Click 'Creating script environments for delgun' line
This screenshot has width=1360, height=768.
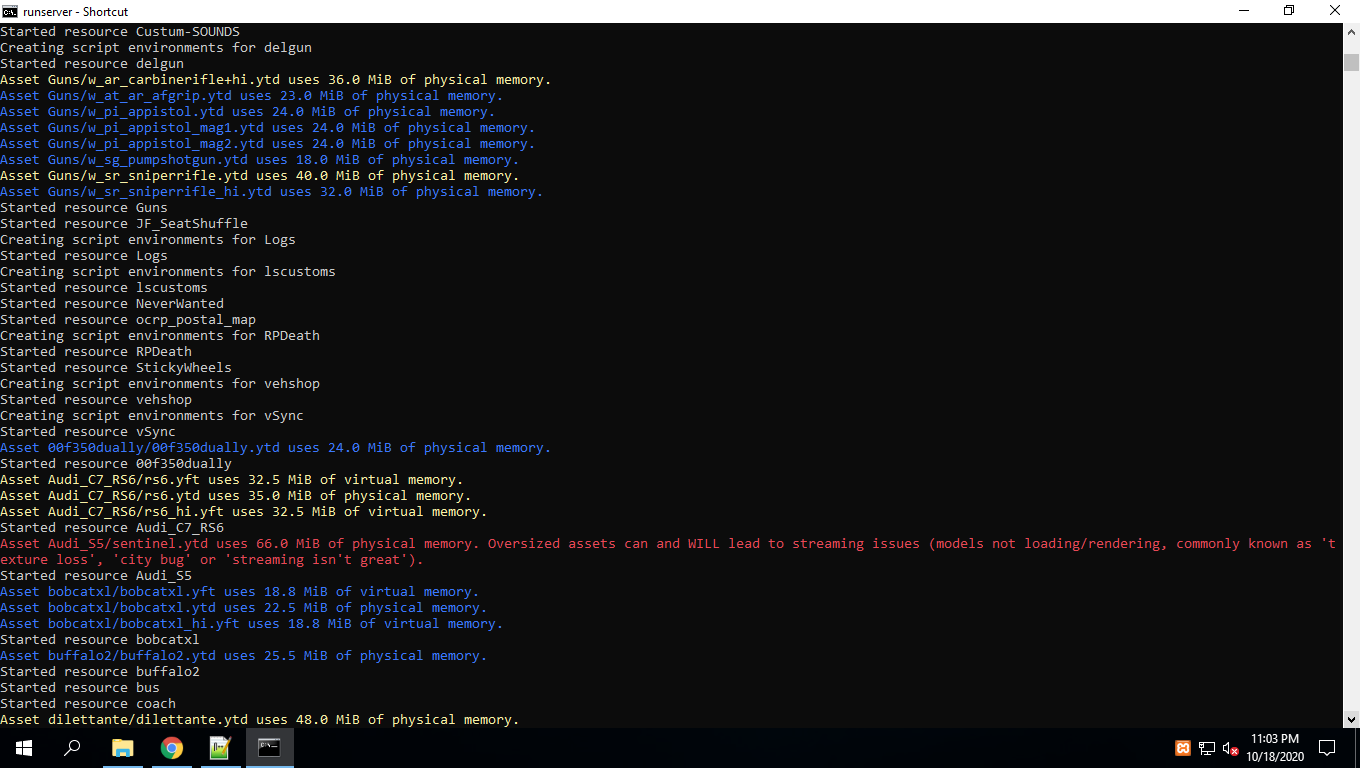click(156, 48)
